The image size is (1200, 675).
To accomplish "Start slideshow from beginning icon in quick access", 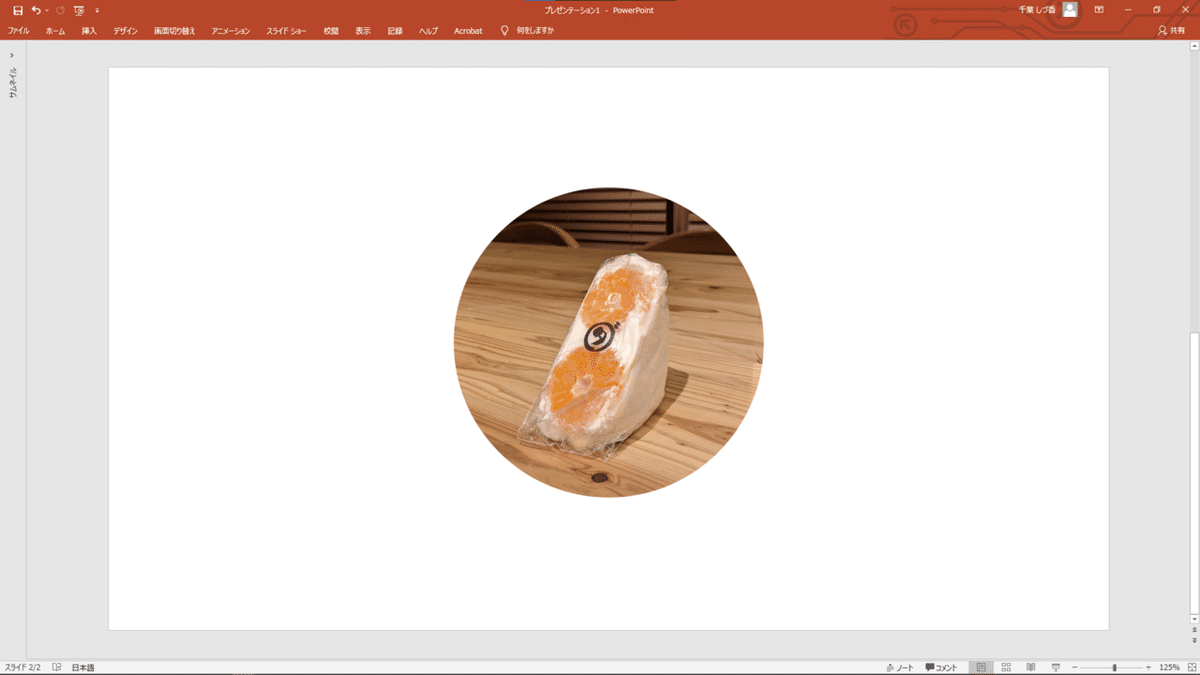I will [x=79, y=10].
